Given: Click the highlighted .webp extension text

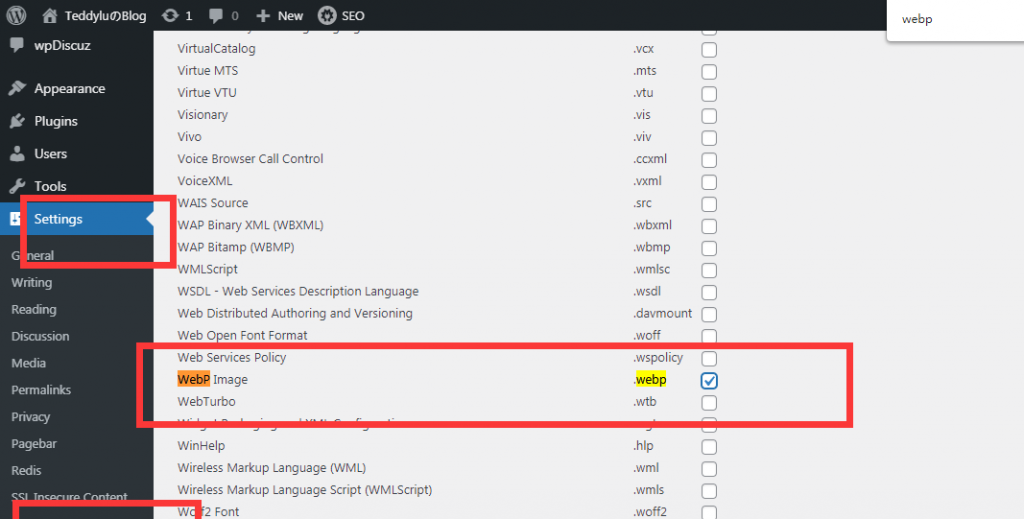Looking at the screenshot, I should click(650, 379).
